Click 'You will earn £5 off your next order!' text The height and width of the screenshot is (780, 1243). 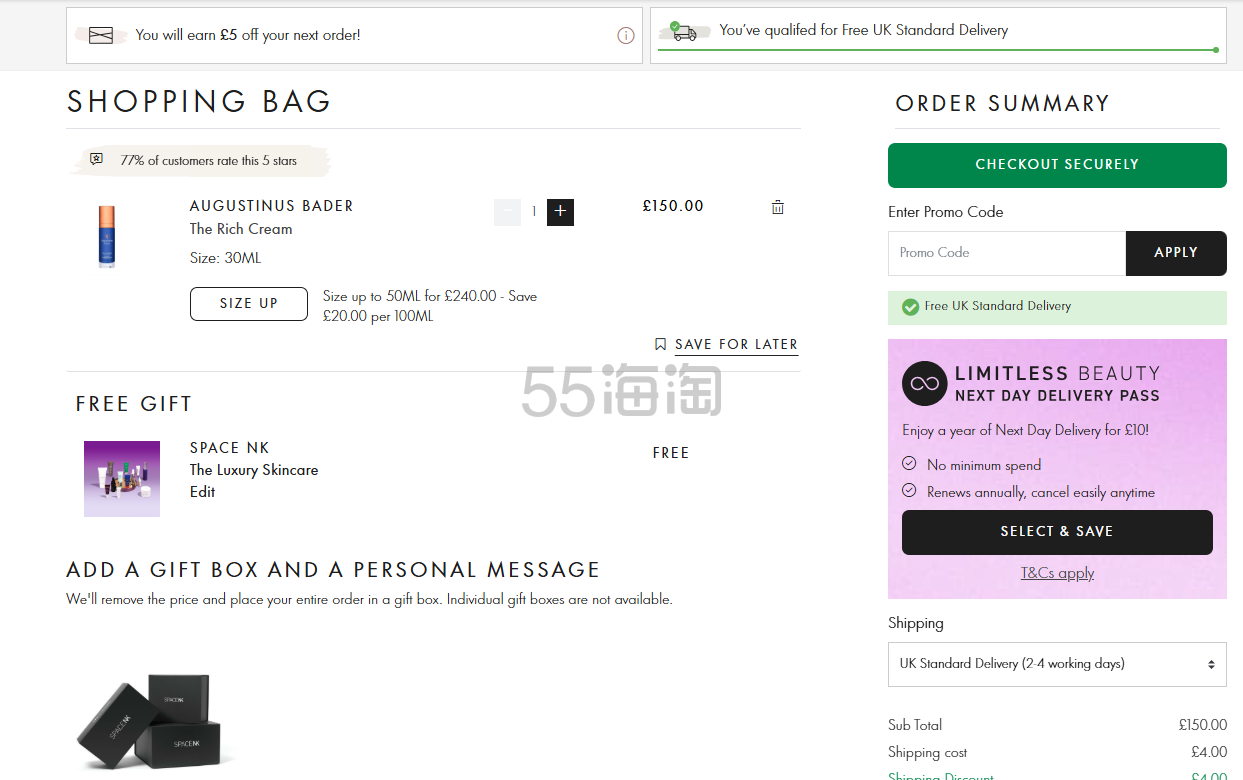click(248, 35)
